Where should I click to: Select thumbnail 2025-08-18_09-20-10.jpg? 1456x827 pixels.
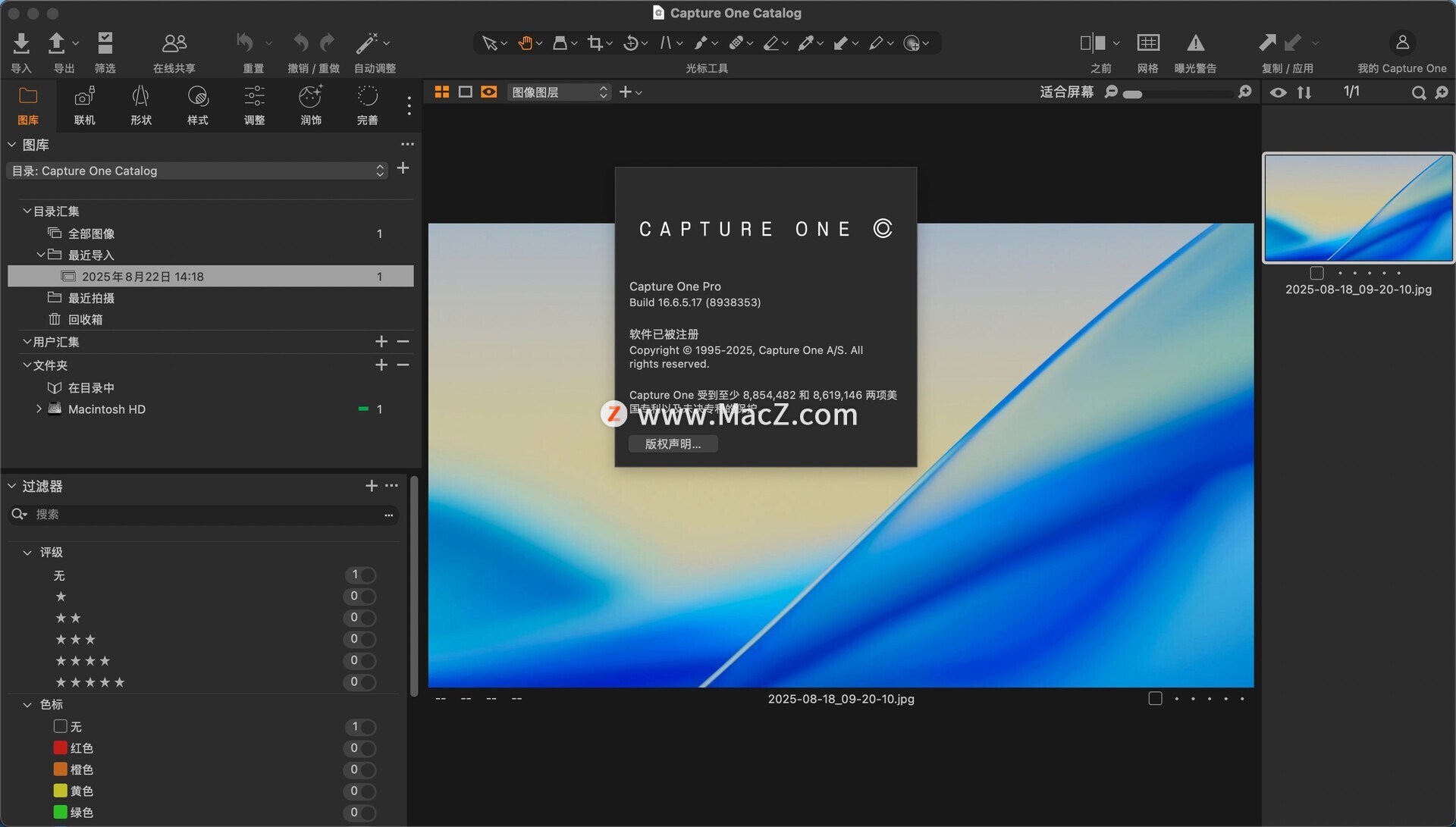coord(1357,208)
